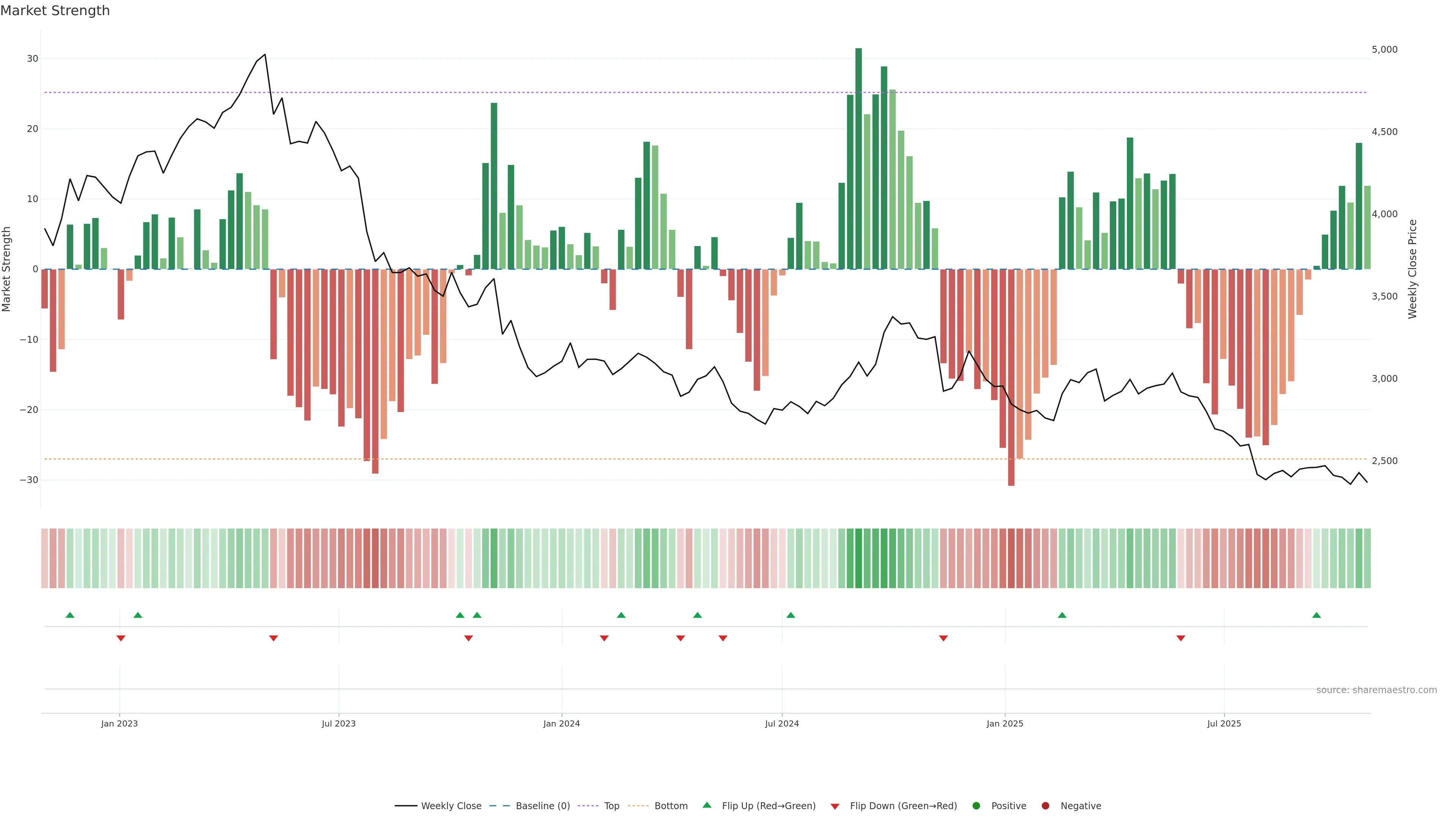Select the rightmost green flip-up triangle marker
The height and width of the screenshot is (819, 1456).
pos(1316,615)
